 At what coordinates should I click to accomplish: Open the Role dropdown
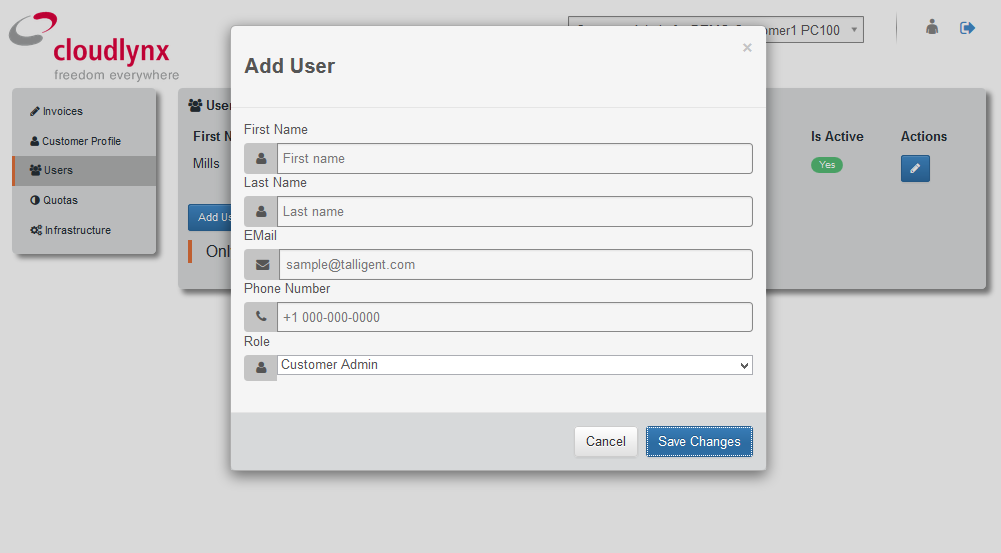tap(515, 365)
